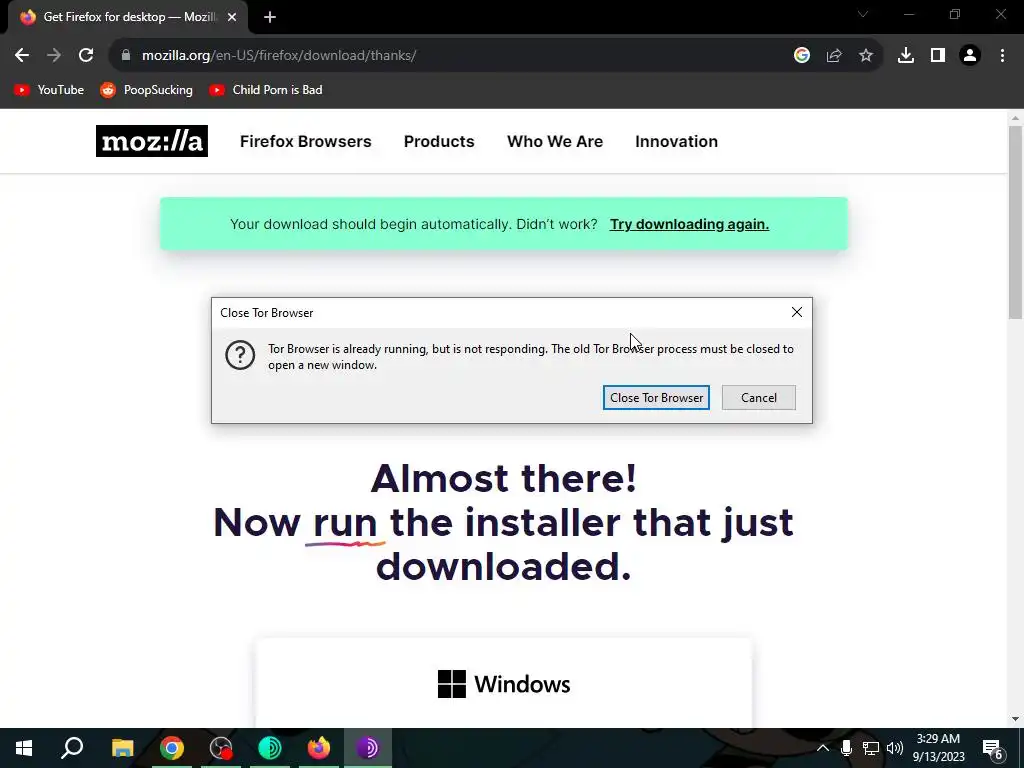Image resolution: width=1024 pixels, height=768 pixels.
Task: Switch to Chrome in the taskbar
Action: point(172,748)
